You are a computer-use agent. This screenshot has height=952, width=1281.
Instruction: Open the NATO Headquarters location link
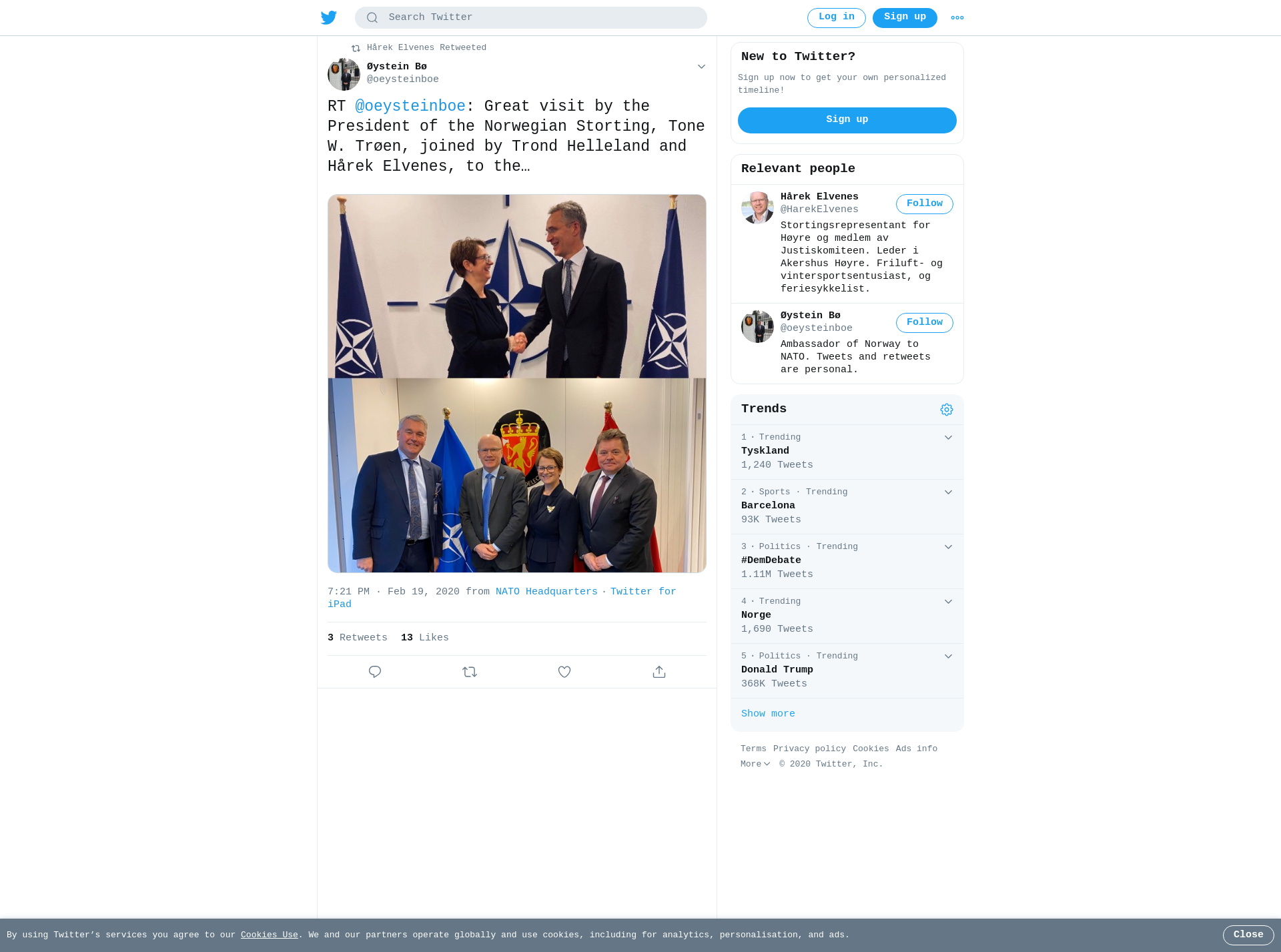click(546, 592)
